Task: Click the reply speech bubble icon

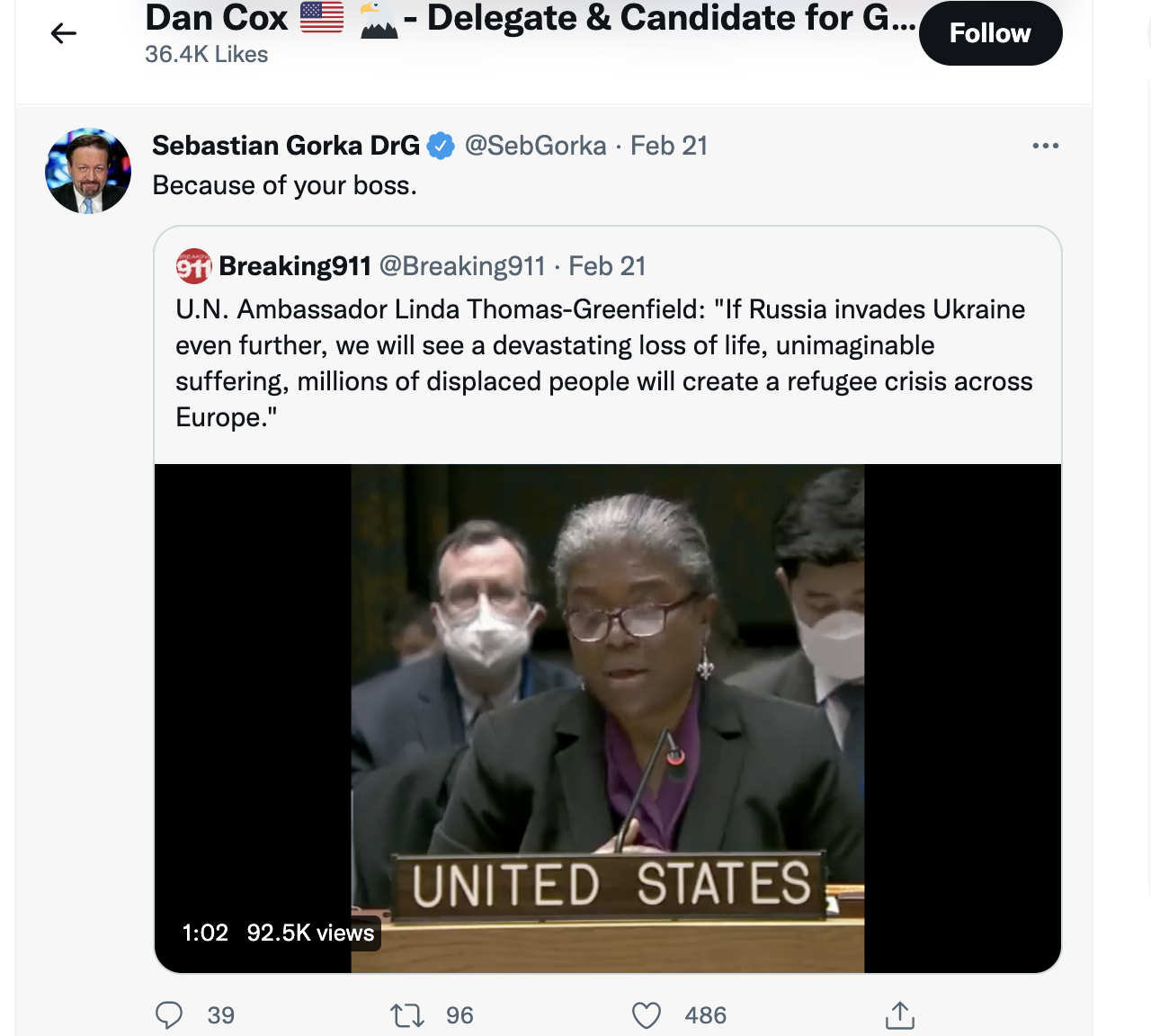Action: click(x=169, y=1015)
